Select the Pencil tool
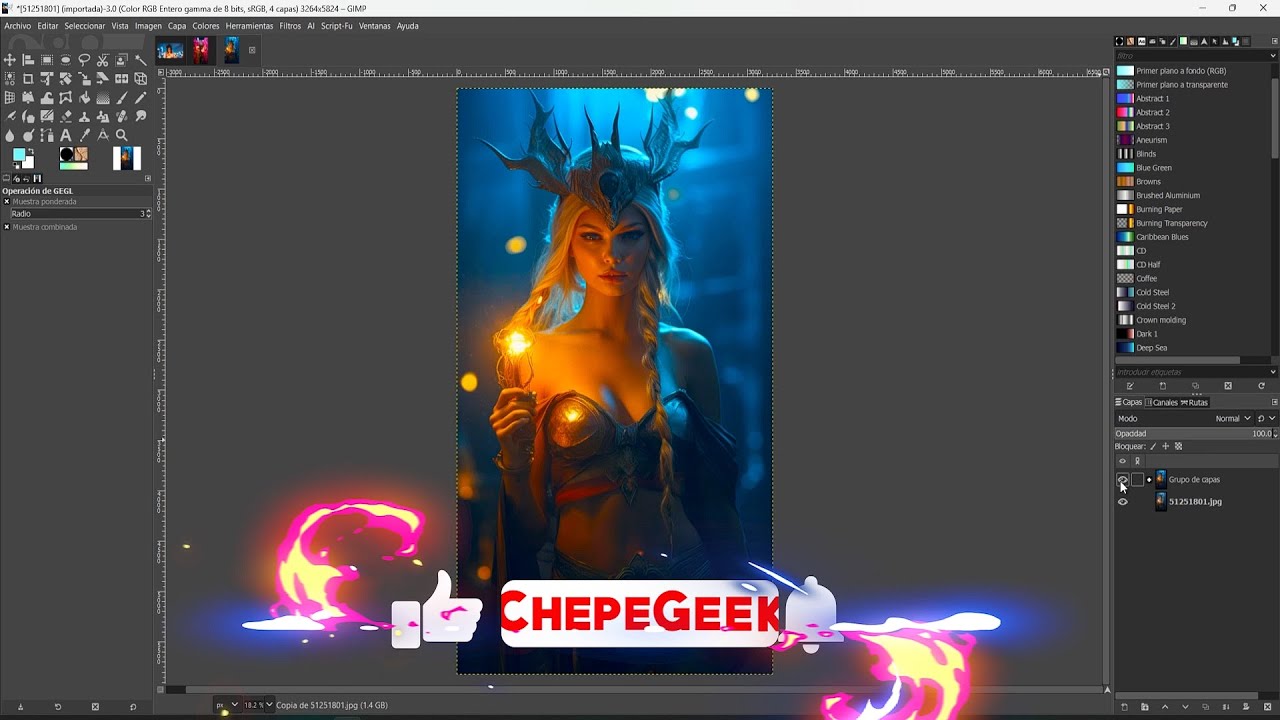This screenshot has width=1280, height=720. click(141, 97)
